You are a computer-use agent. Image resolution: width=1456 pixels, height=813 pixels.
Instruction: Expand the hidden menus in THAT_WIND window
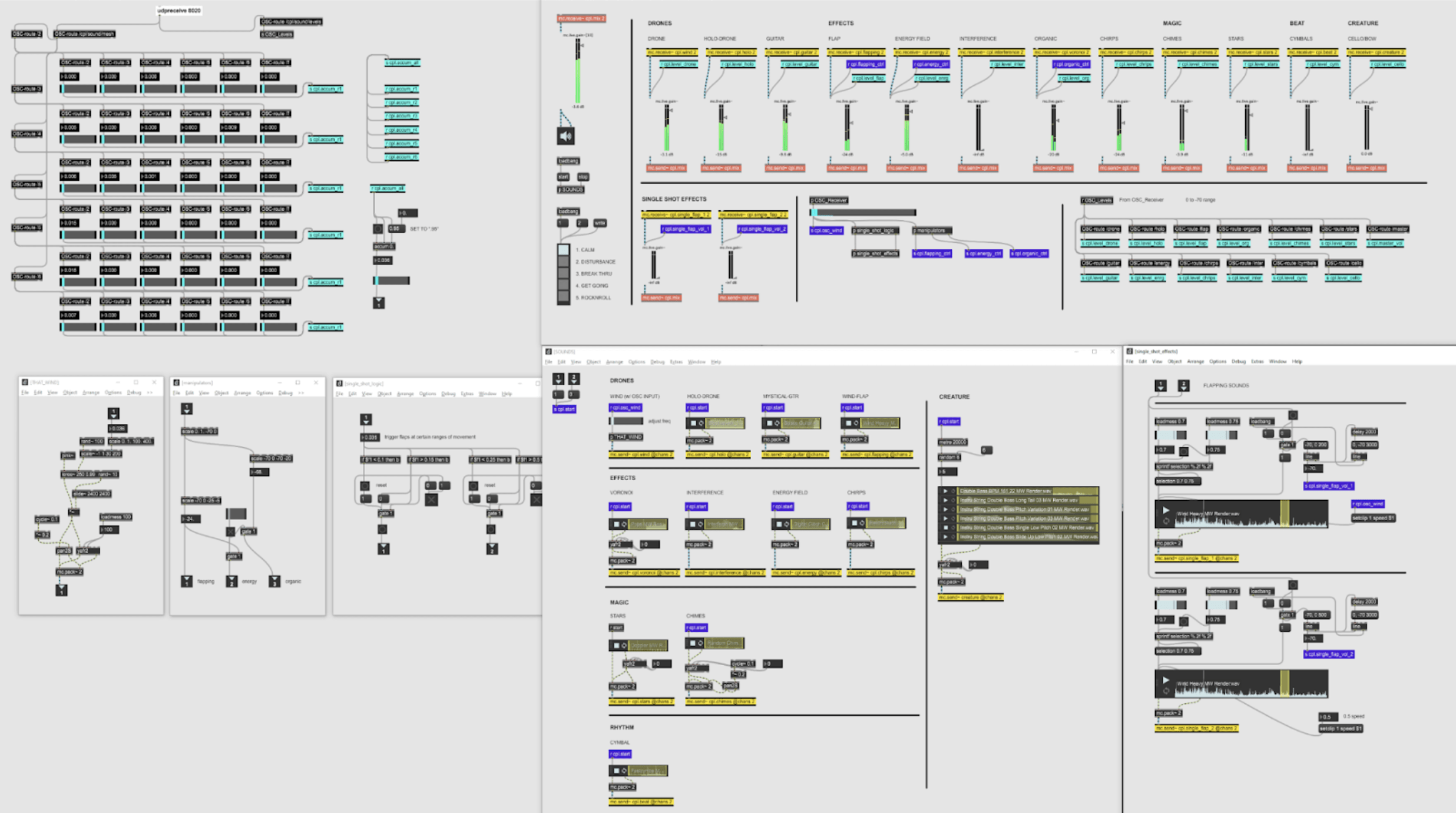point(150,392)
